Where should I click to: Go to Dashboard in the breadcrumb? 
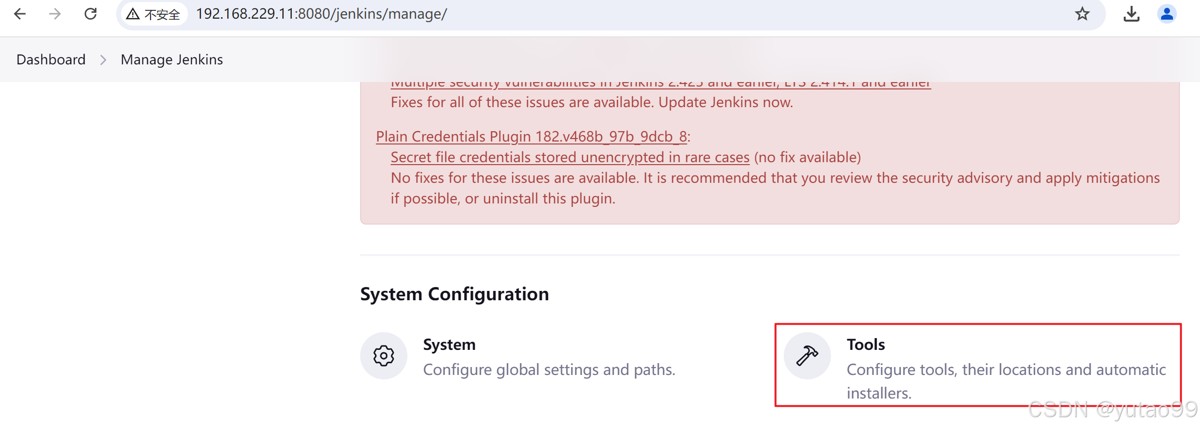51,60
